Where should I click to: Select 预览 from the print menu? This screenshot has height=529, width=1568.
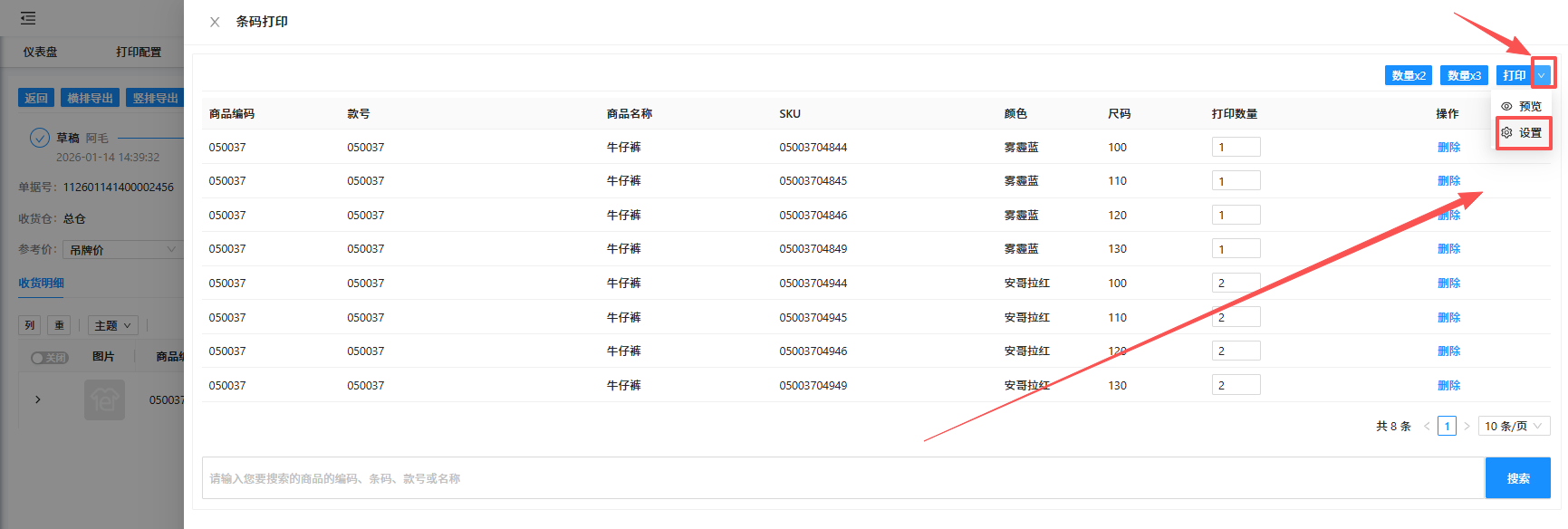click(x=1523, y=106)
